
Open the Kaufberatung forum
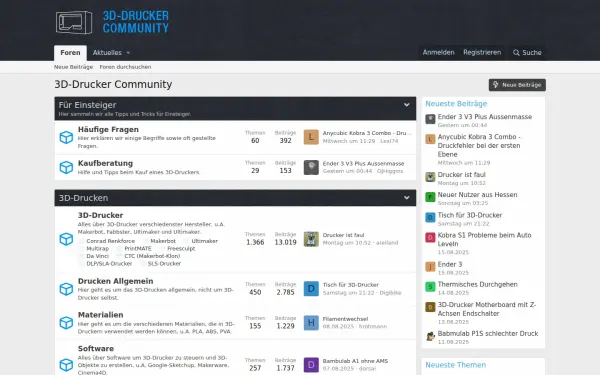[105, 163]
